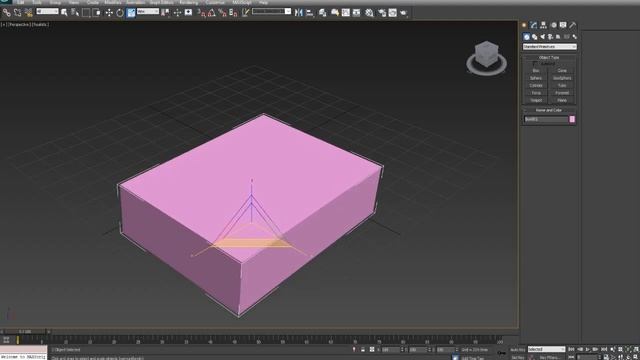Screen dimensions: 640x360
Task: Open the pink object color swatch
Action: [572, 119]
